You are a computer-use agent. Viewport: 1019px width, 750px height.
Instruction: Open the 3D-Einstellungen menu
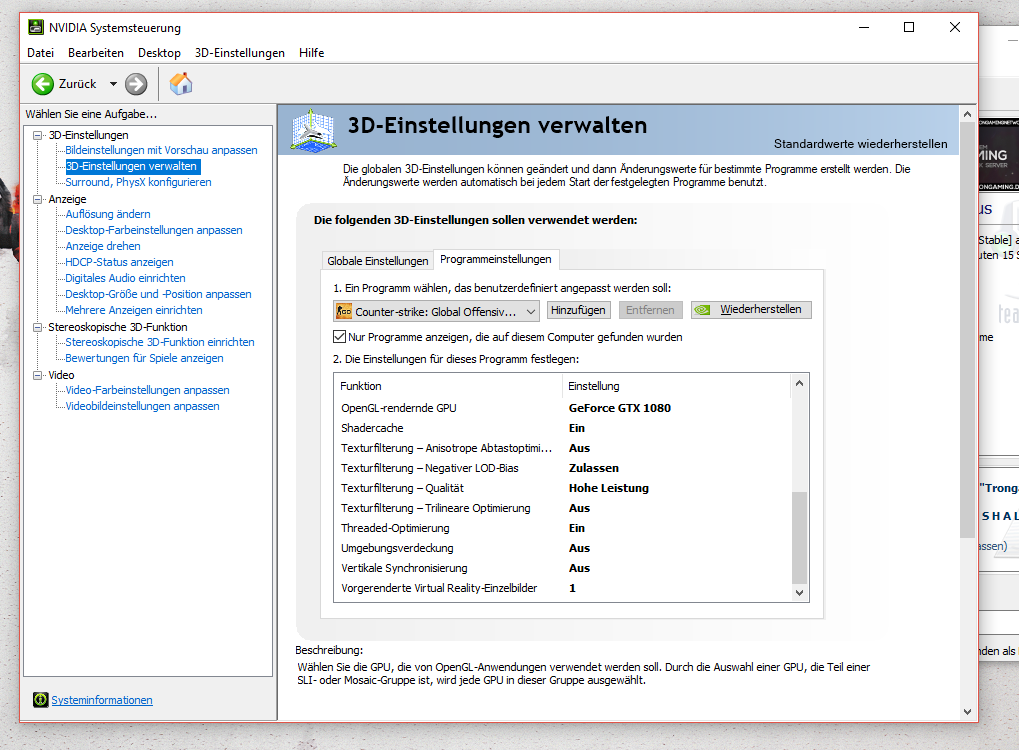(240, 53)
